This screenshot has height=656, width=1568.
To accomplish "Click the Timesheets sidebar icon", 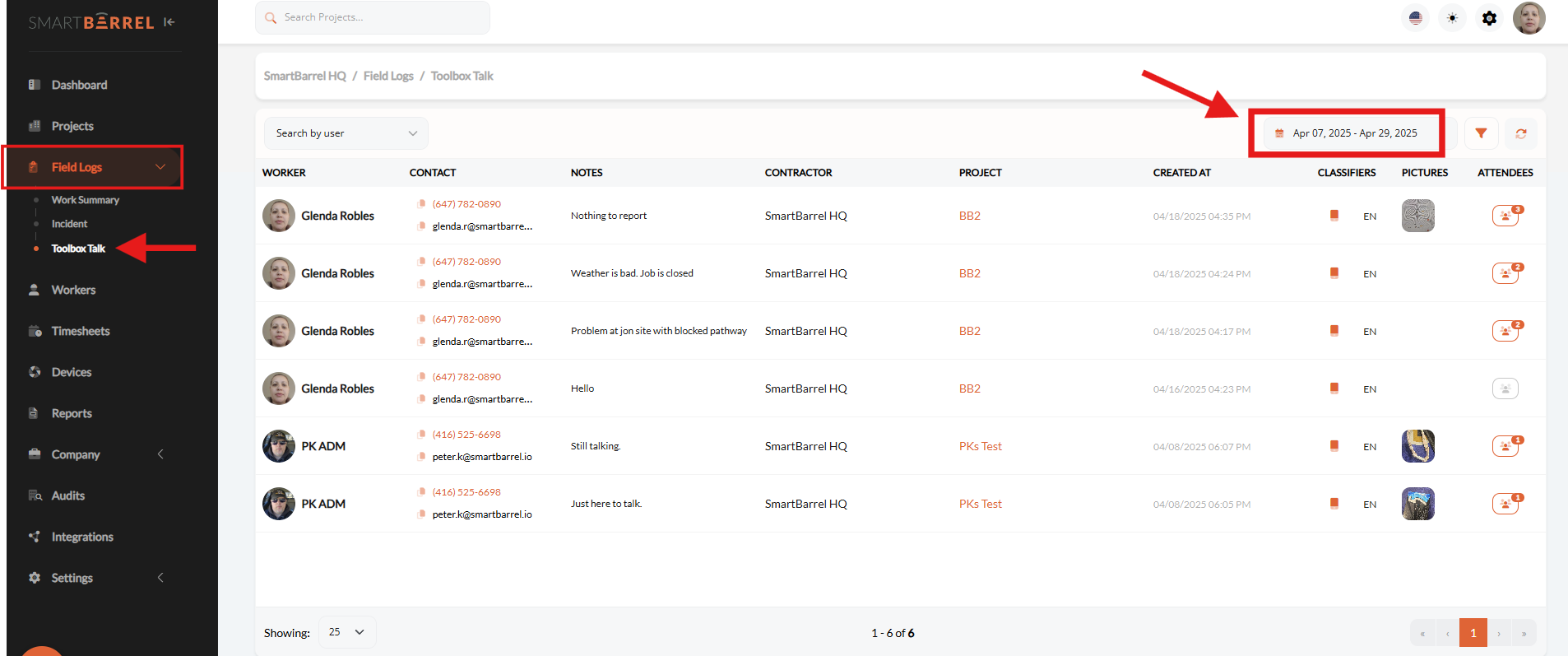I will (x=35, y=331).
